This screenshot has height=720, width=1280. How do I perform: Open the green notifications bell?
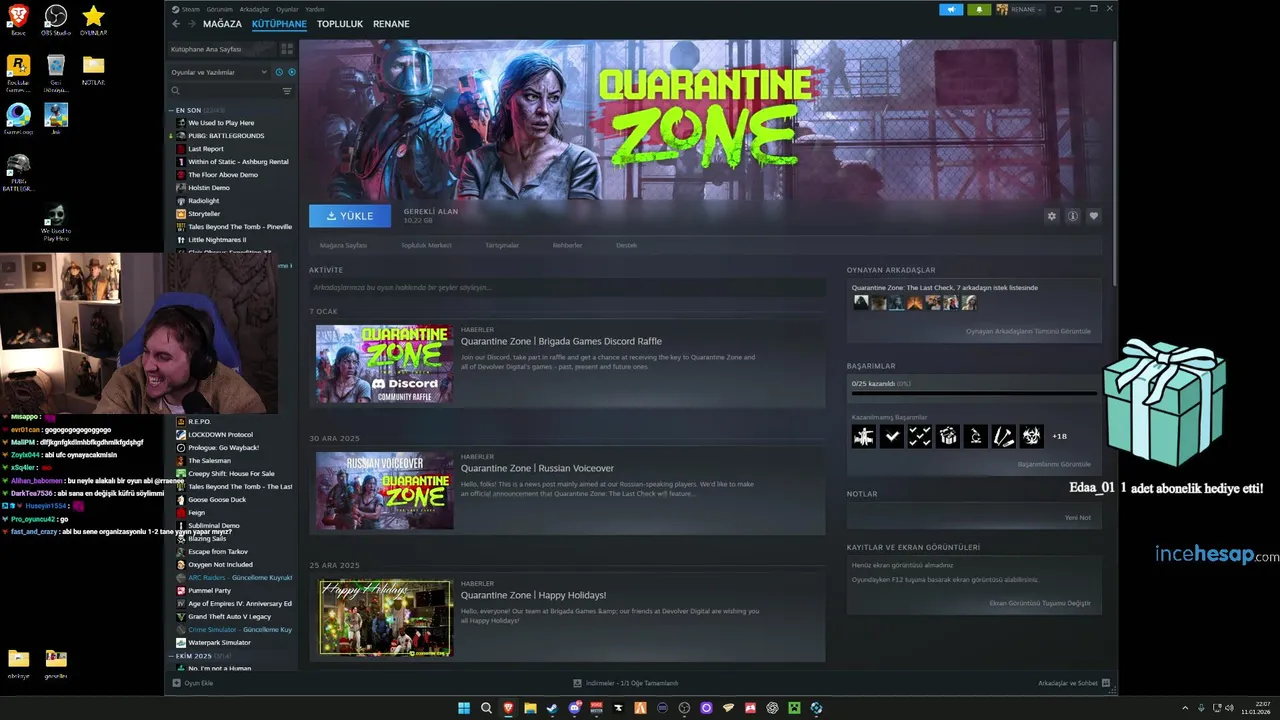[x=979, y=9]
